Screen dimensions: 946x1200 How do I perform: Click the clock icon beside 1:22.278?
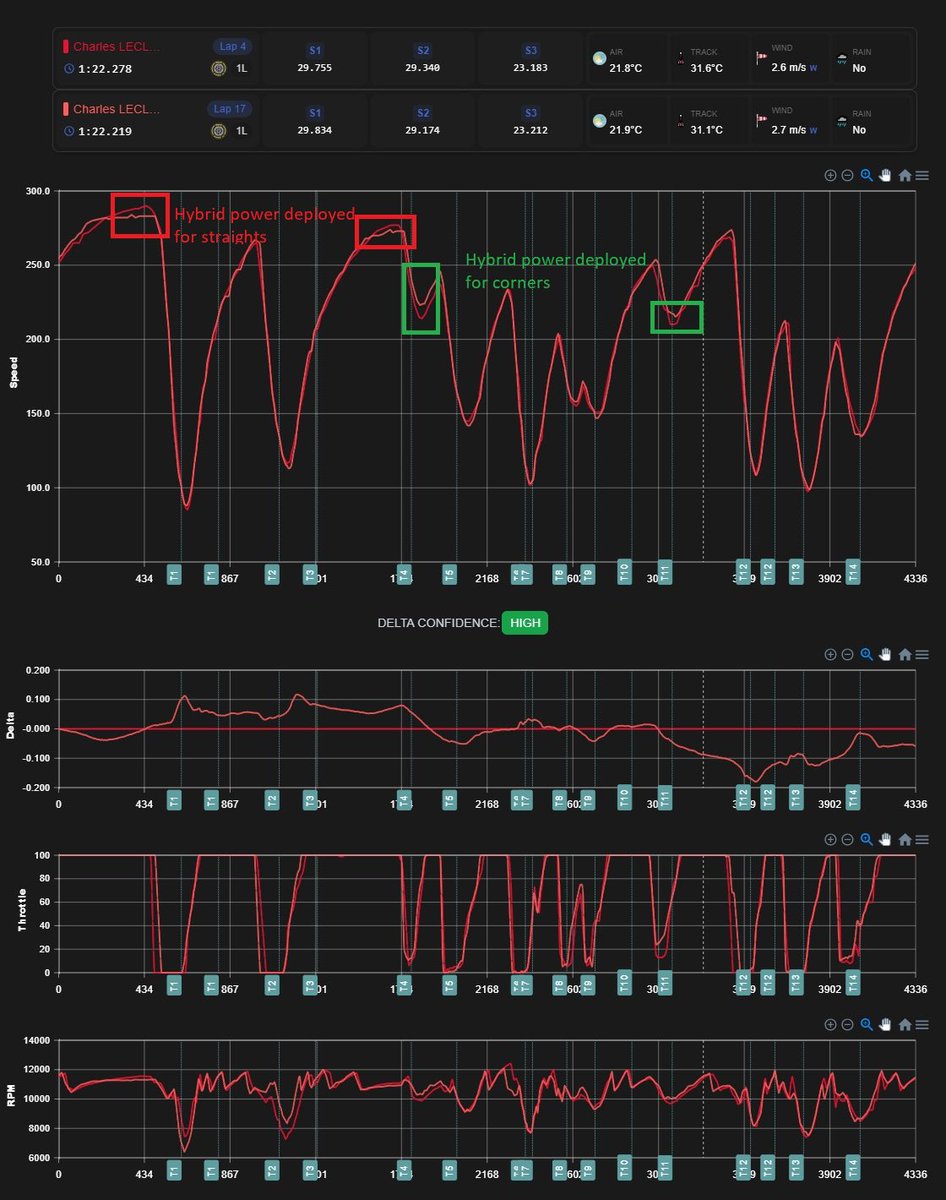pos(68,69)
